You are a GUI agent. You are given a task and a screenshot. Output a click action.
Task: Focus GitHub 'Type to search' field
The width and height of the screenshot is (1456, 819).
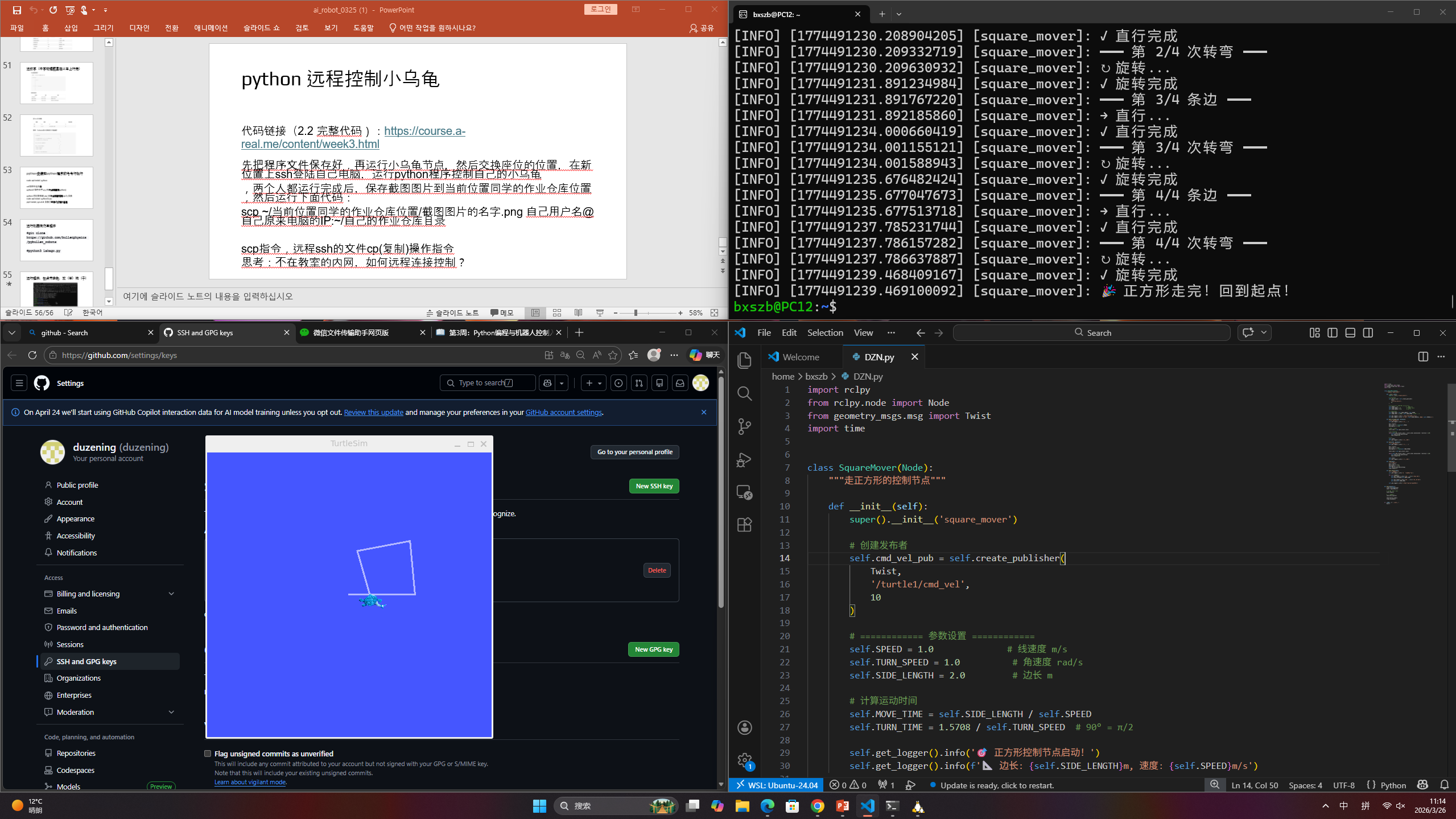[x=488, y=383]
